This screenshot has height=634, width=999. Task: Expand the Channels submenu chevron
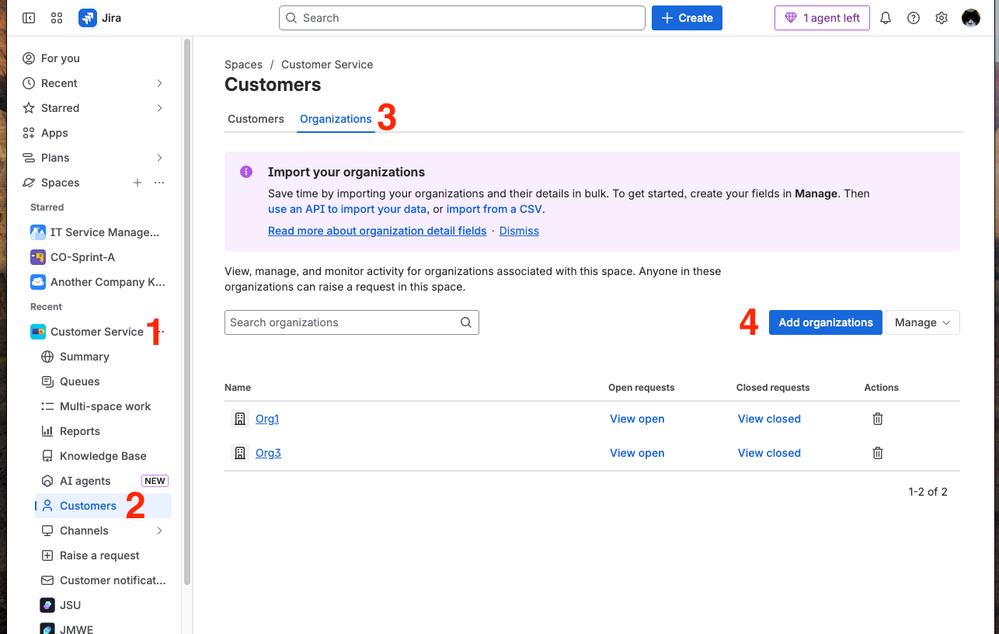pos(159,531)
